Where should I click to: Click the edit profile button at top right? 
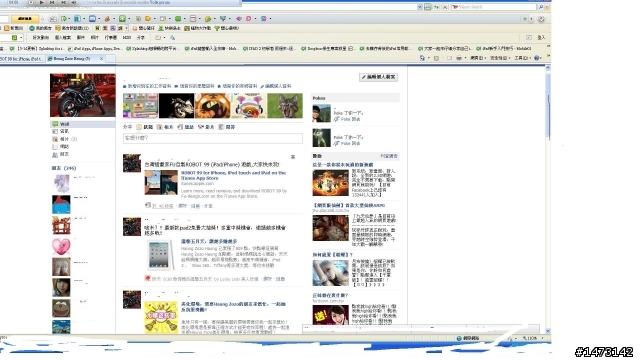coord(378,77)
